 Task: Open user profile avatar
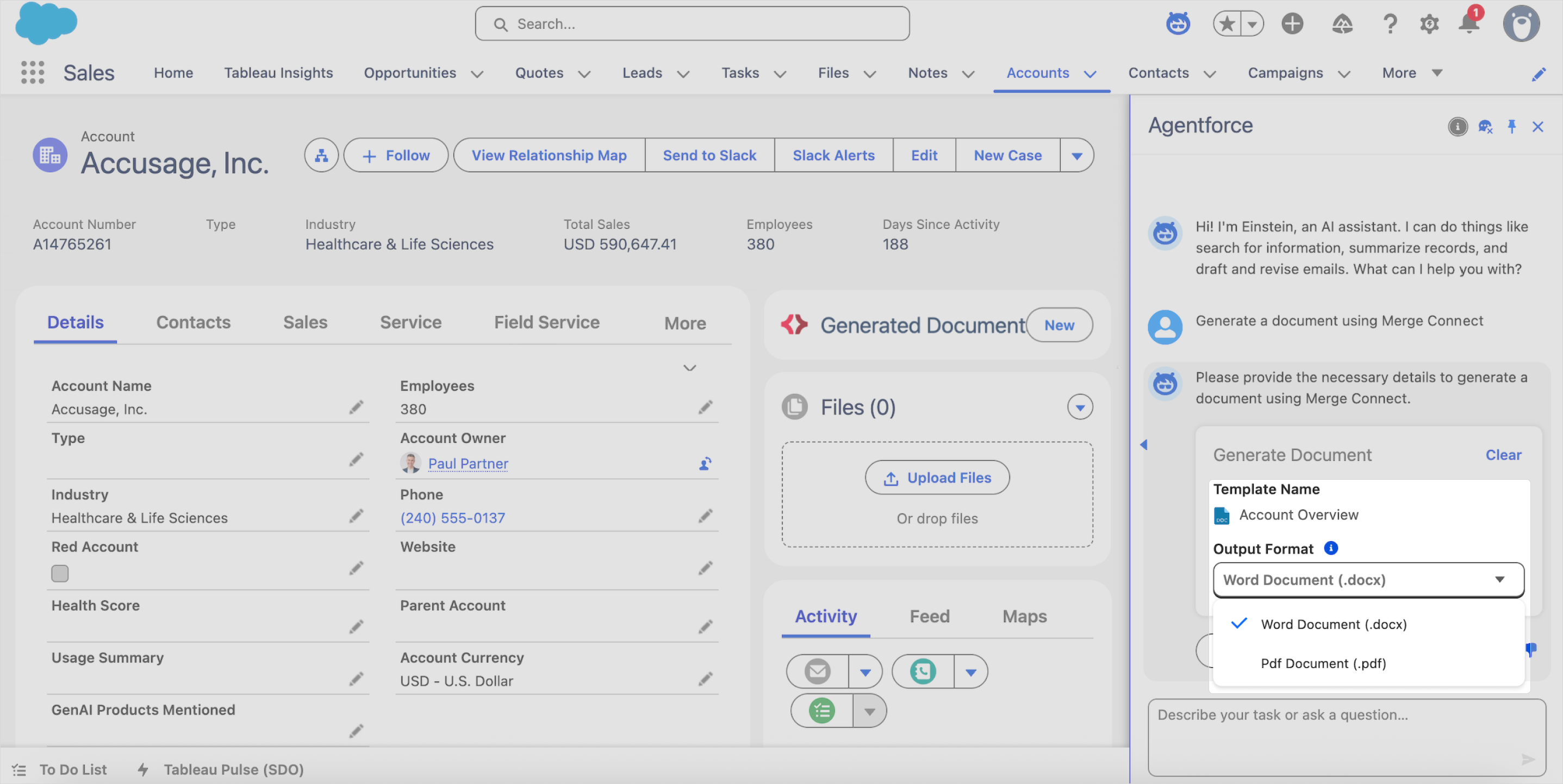pos(1521,24)
